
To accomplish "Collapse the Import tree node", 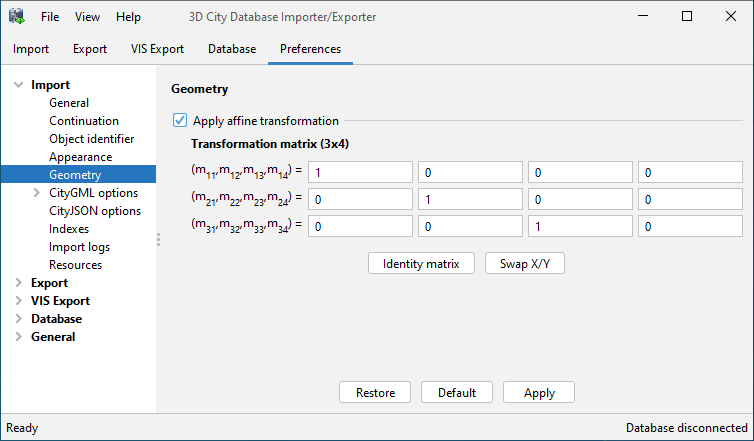I will (19, 85).
